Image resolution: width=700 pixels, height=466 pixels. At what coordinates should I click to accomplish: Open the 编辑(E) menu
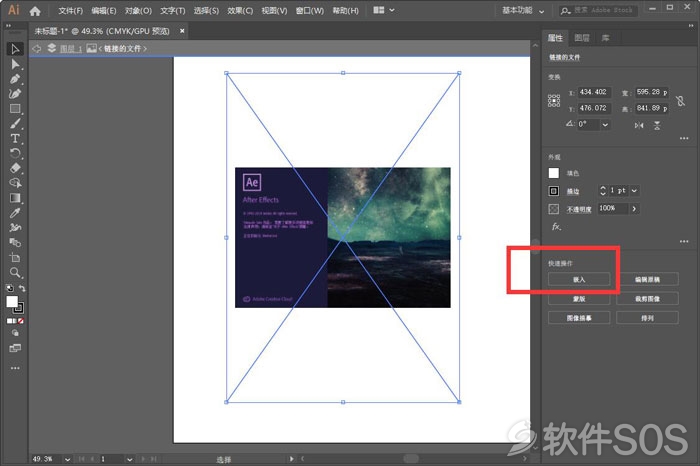click(104, 11)
